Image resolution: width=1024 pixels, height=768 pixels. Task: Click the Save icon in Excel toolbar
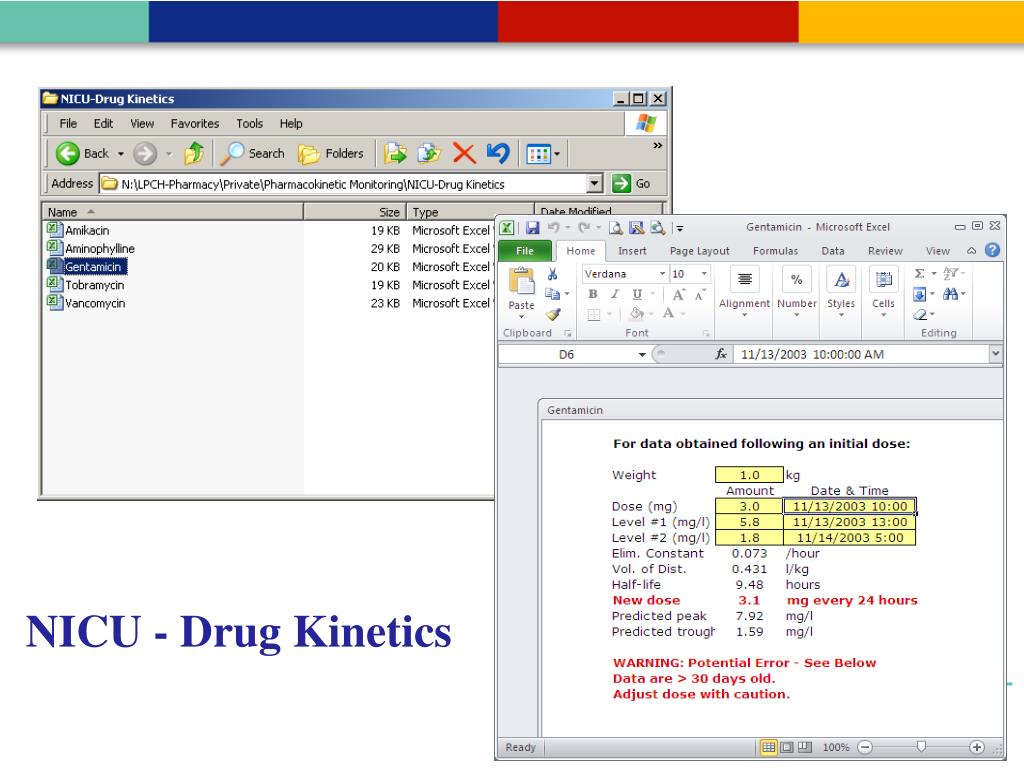point(533,227)
